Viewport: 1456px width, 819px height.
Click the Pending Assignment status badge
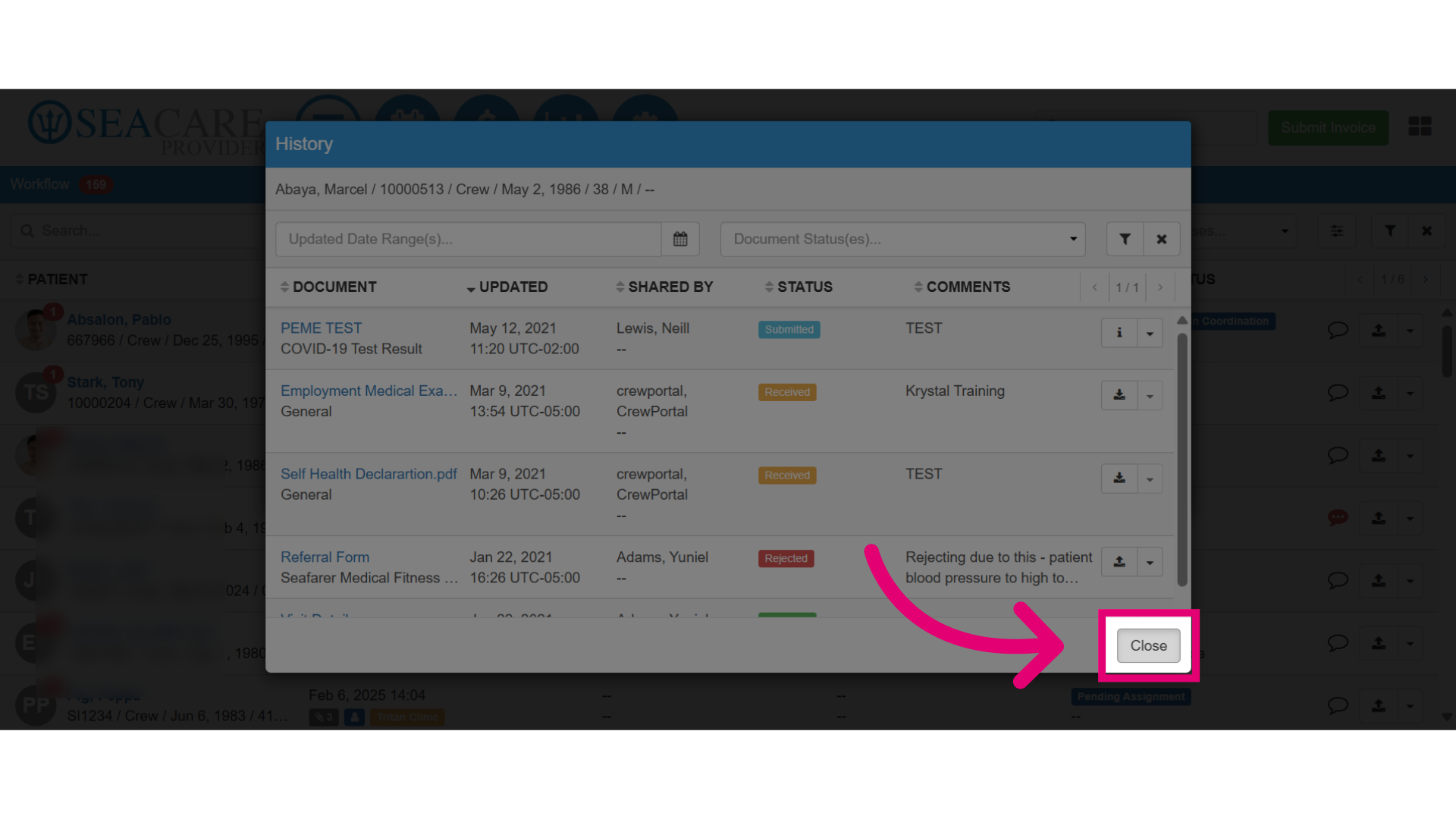pos(1131,697)
